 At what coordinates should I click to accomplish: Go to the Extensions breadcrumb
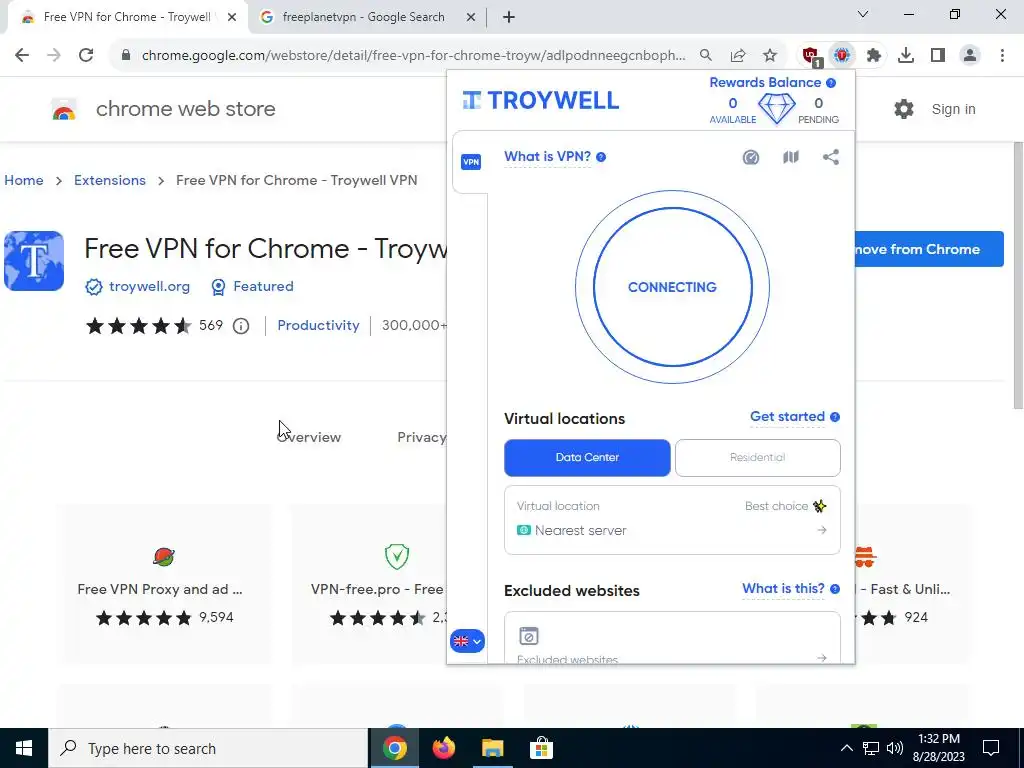pos(110,180)
